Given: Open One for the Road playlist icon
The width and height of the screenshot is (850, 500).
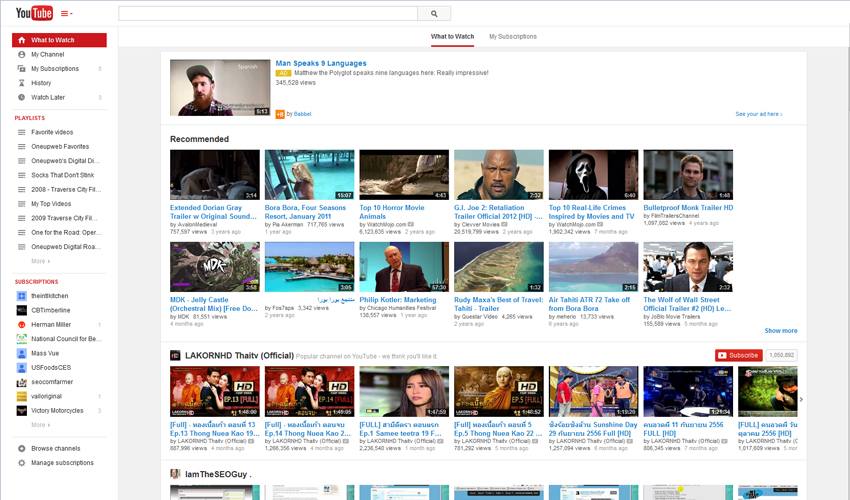Looking at the screenshot, I should 22,233.
